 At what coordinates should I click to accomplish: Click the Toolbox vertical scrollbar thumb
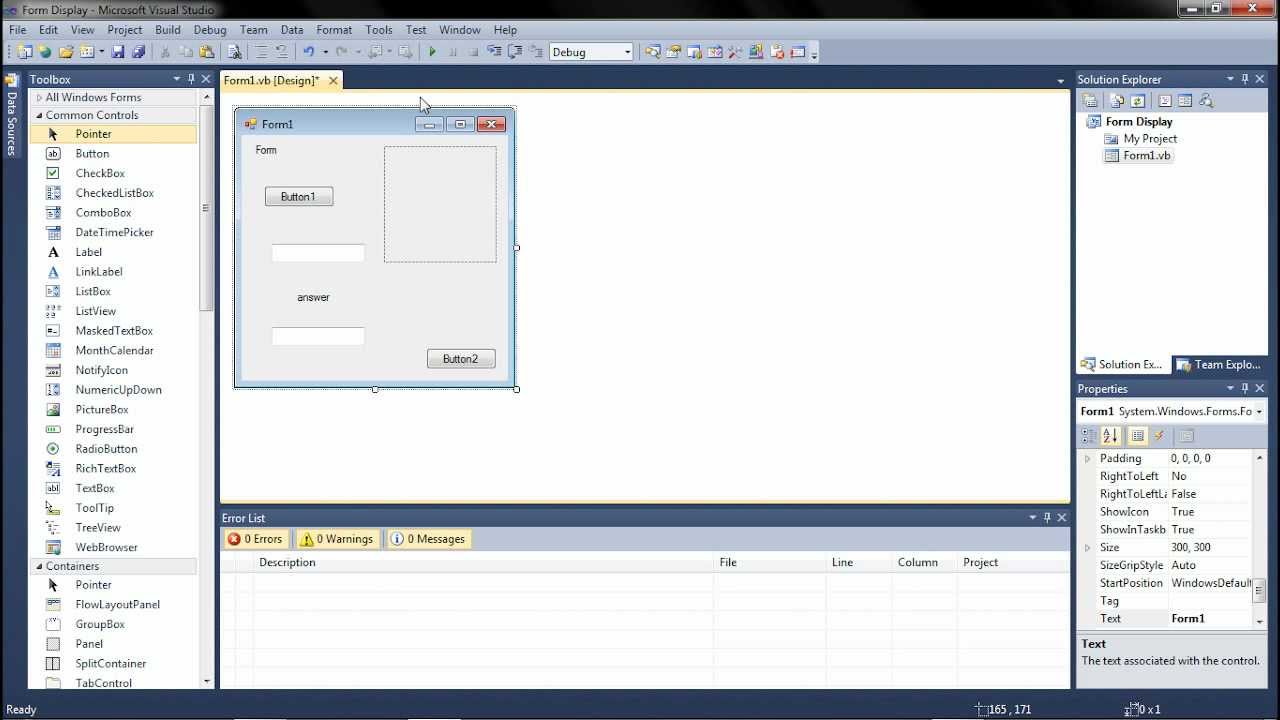click(207, 210)
